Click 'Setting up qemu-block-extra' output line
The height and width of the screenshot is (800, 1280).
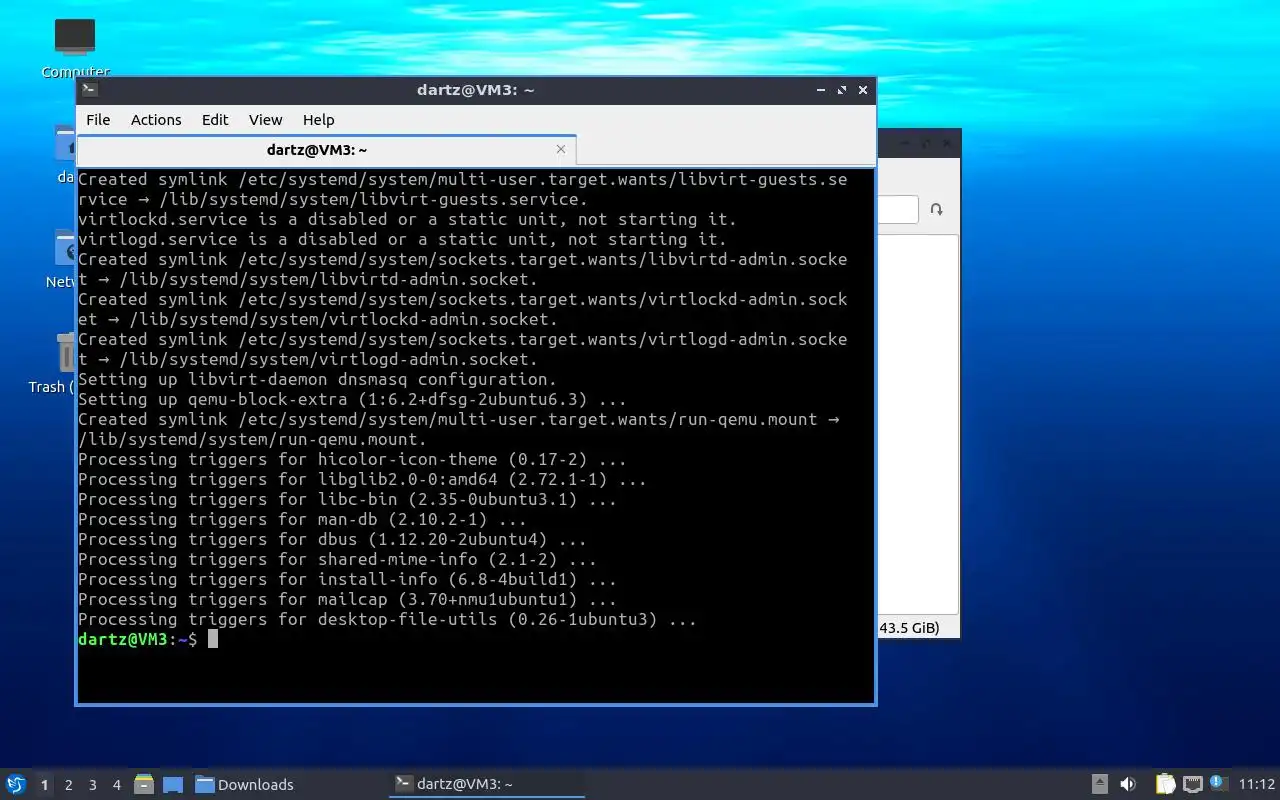tap(352, 399)
